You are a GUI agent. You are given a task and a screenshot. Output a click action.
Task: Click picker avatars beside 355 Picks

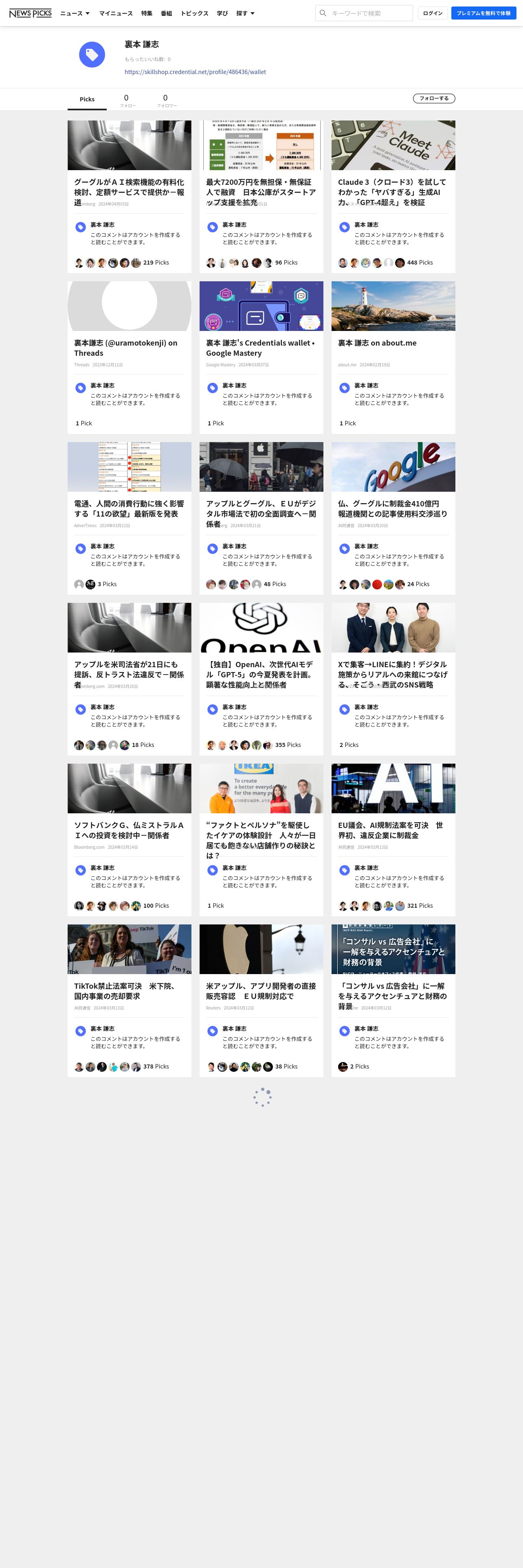coord(239,745)
